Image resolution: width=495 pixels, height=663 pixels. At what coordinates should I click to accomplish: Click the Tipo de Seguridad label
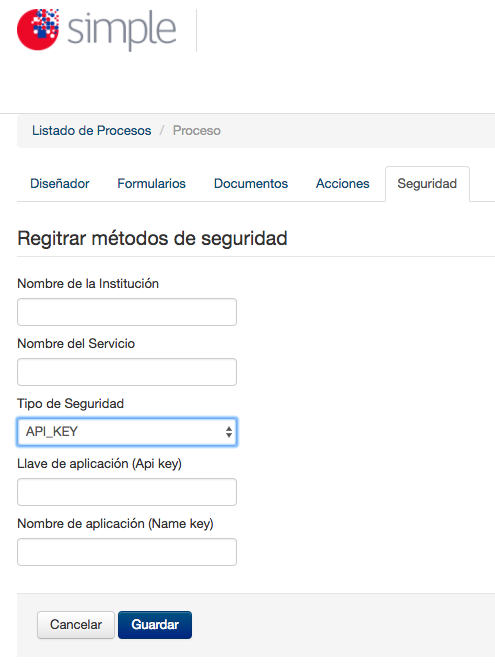(x=71, y=403)
